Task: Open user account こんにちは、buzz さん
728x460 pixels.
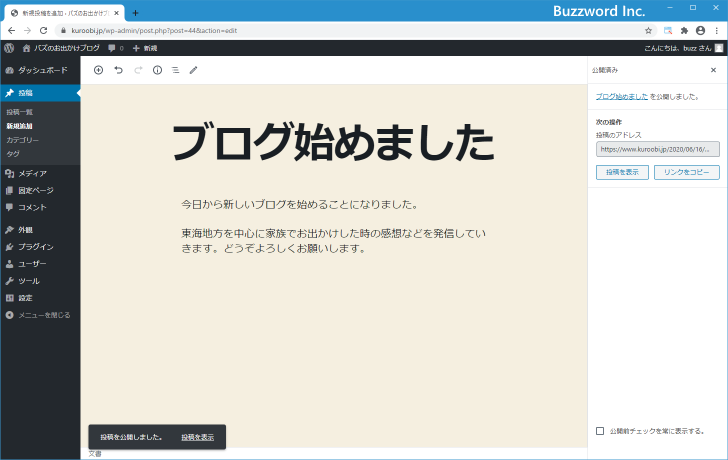Action: 683,48
